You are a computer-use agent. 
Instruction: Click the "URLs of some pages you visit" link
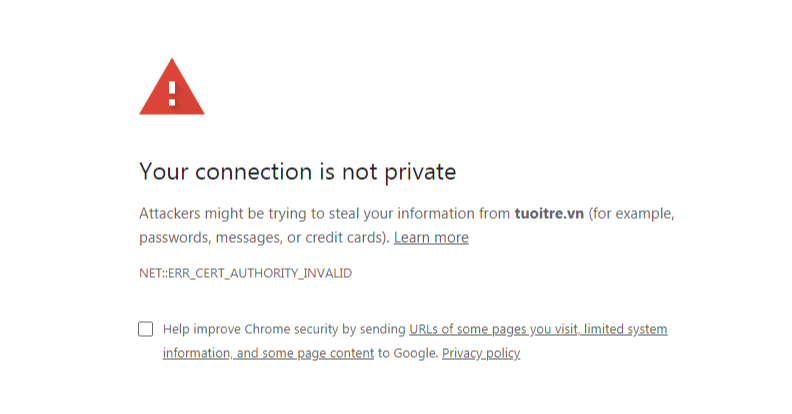(494, 329)
